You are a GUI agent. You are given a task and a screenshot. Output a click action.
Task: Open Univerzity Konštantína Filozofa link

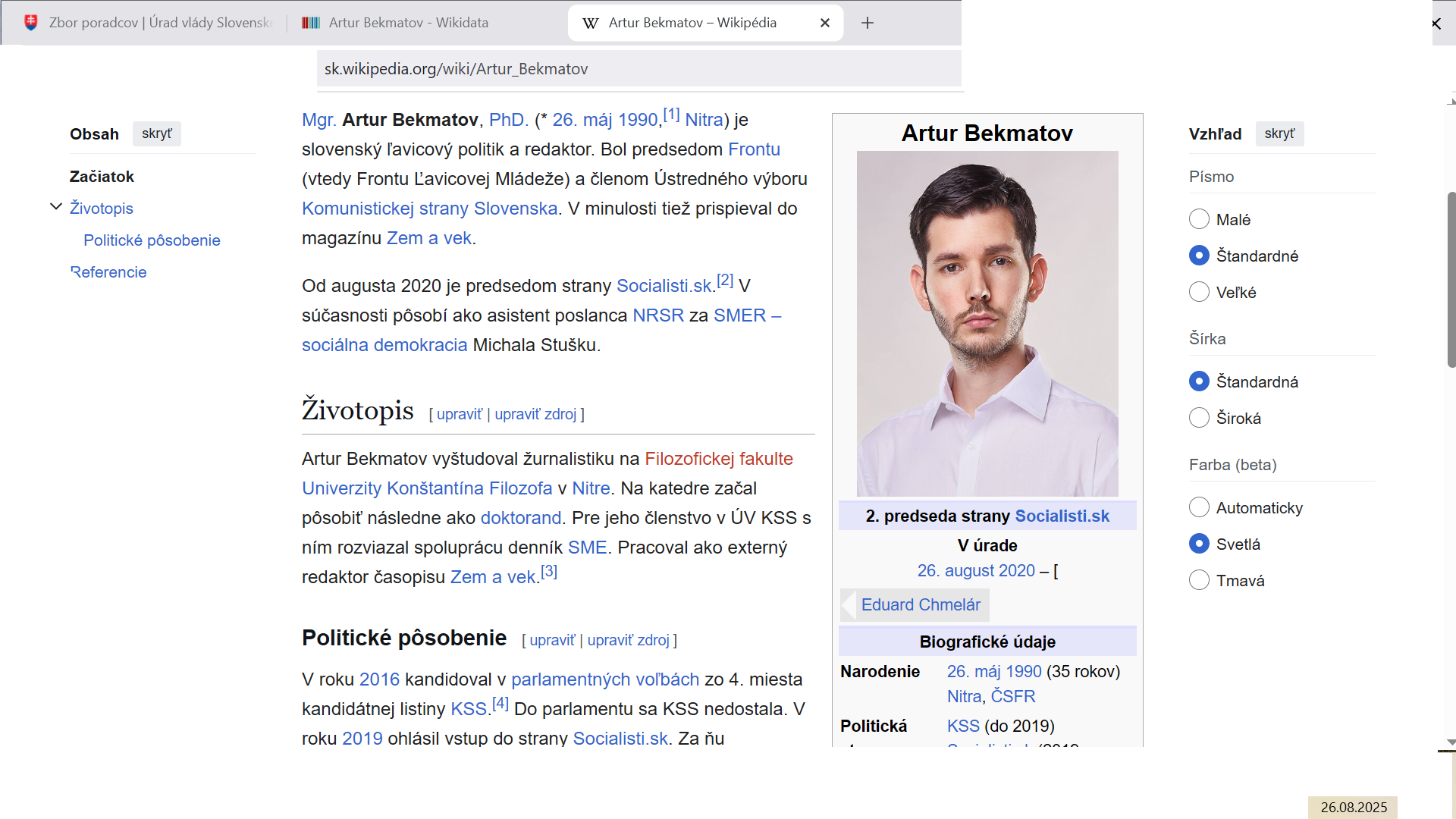[x=427, y=488]
